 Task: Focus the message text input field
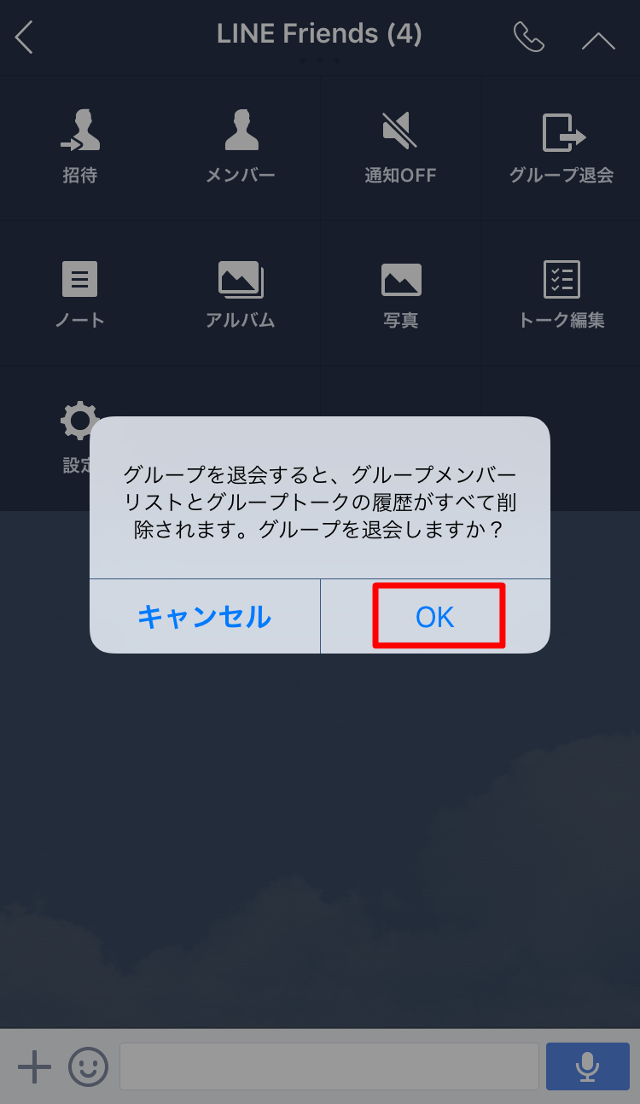(x=329, y=1067)
